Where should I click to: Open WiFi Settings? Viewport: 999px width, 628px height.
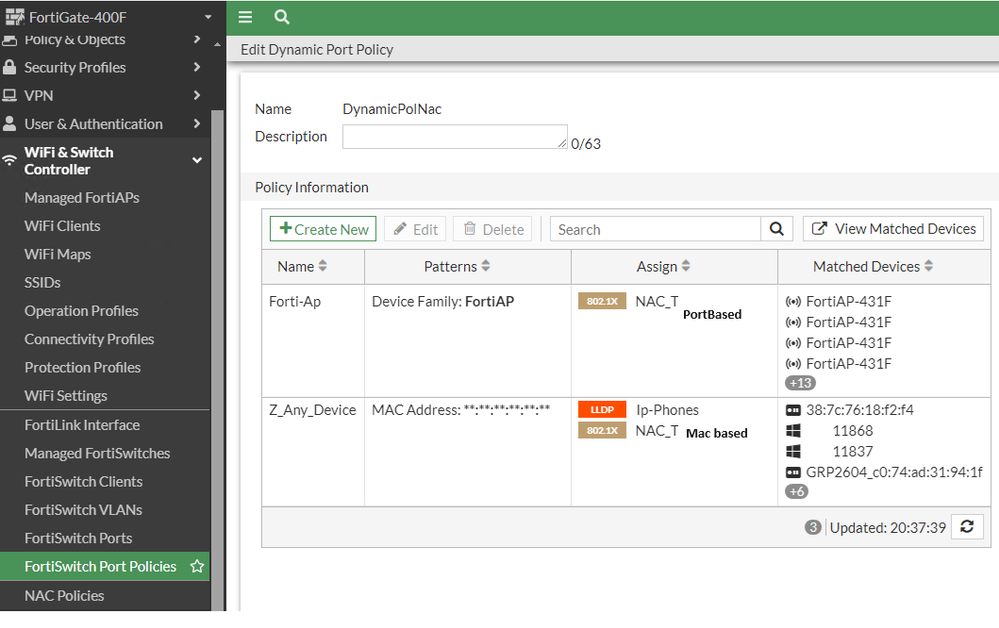tap(66, 396)
